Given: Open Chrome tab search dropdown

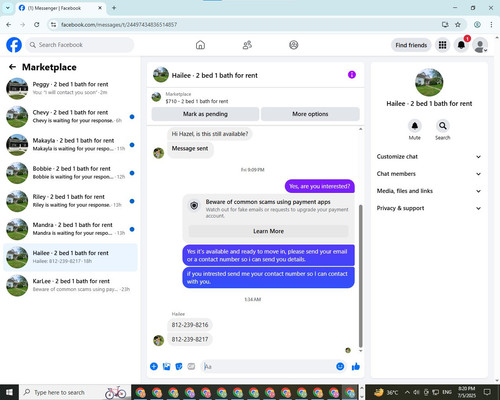Looking at the screenshot, I should pyautogui.click(x=8, y=8).
